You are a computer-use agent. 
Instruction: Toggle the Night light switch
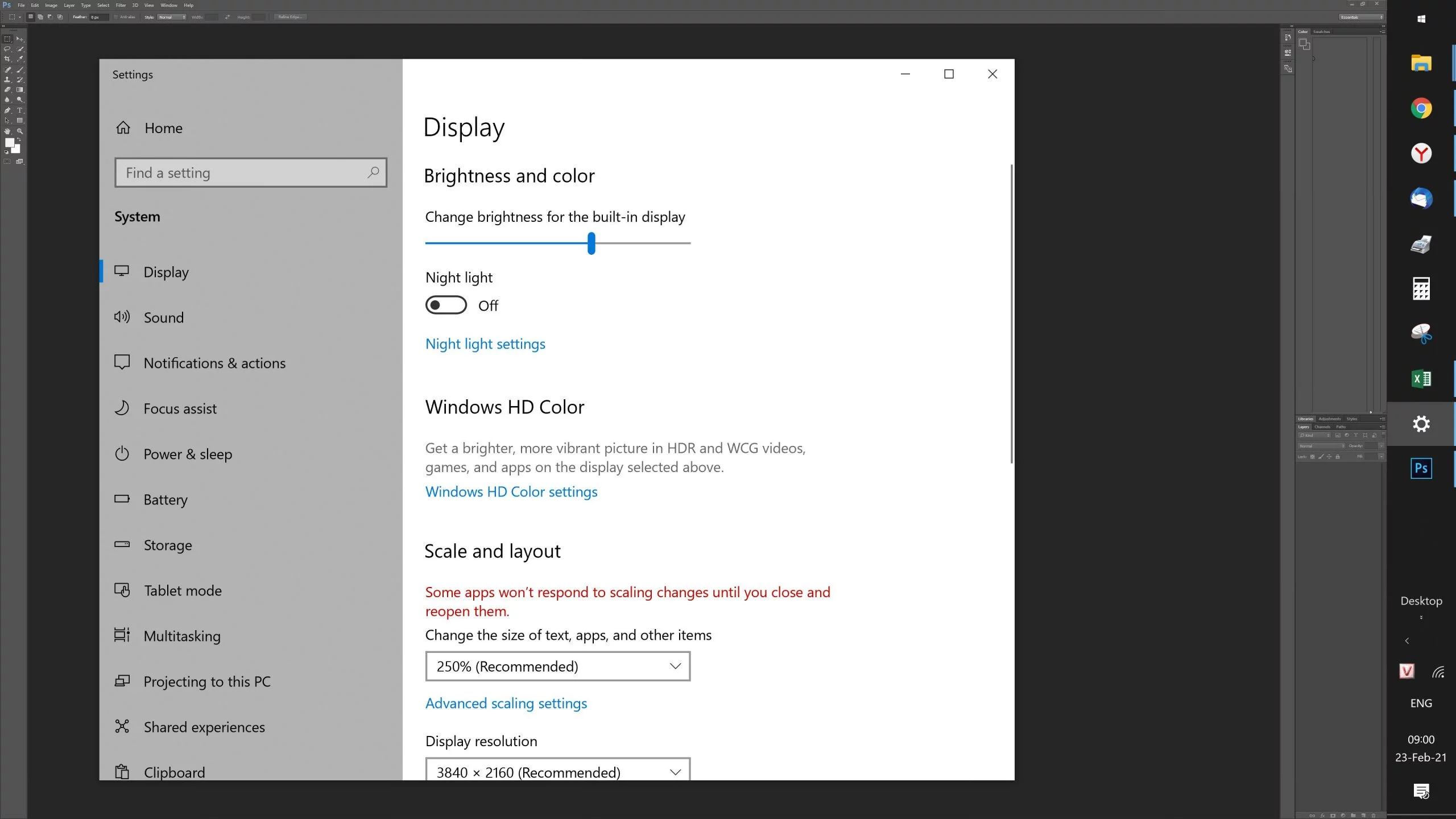click(x=446, y=305)
